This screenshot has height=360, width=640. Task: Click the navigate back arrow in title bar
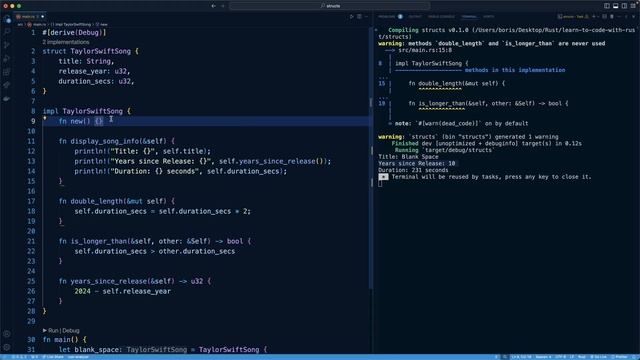213,6
